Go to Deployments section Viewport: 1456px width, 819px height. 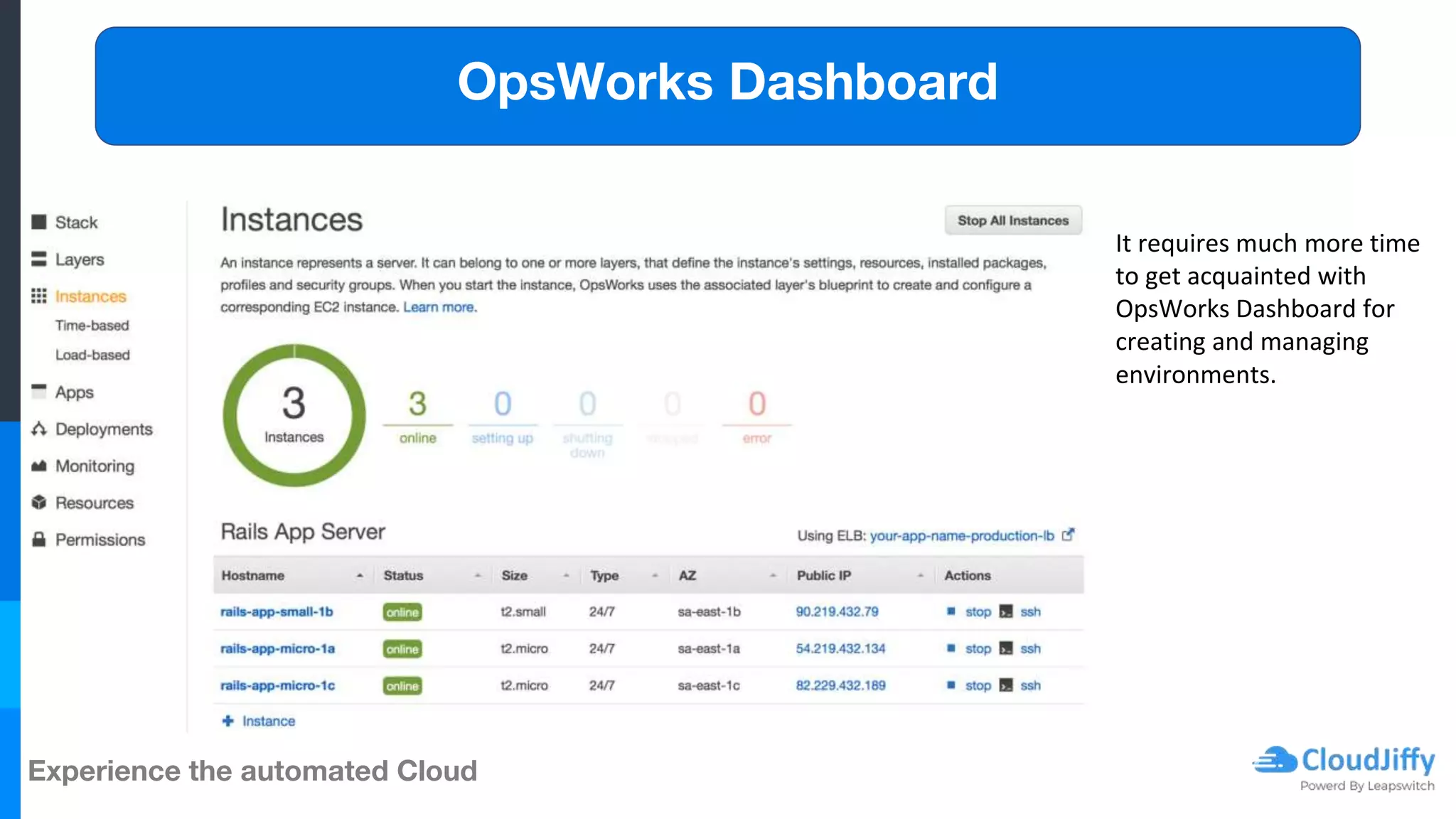coord(104,429)
